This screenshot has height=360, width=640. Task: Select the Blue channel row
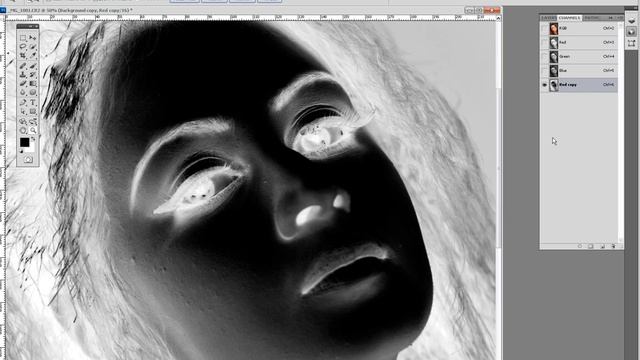pos(579,71)
